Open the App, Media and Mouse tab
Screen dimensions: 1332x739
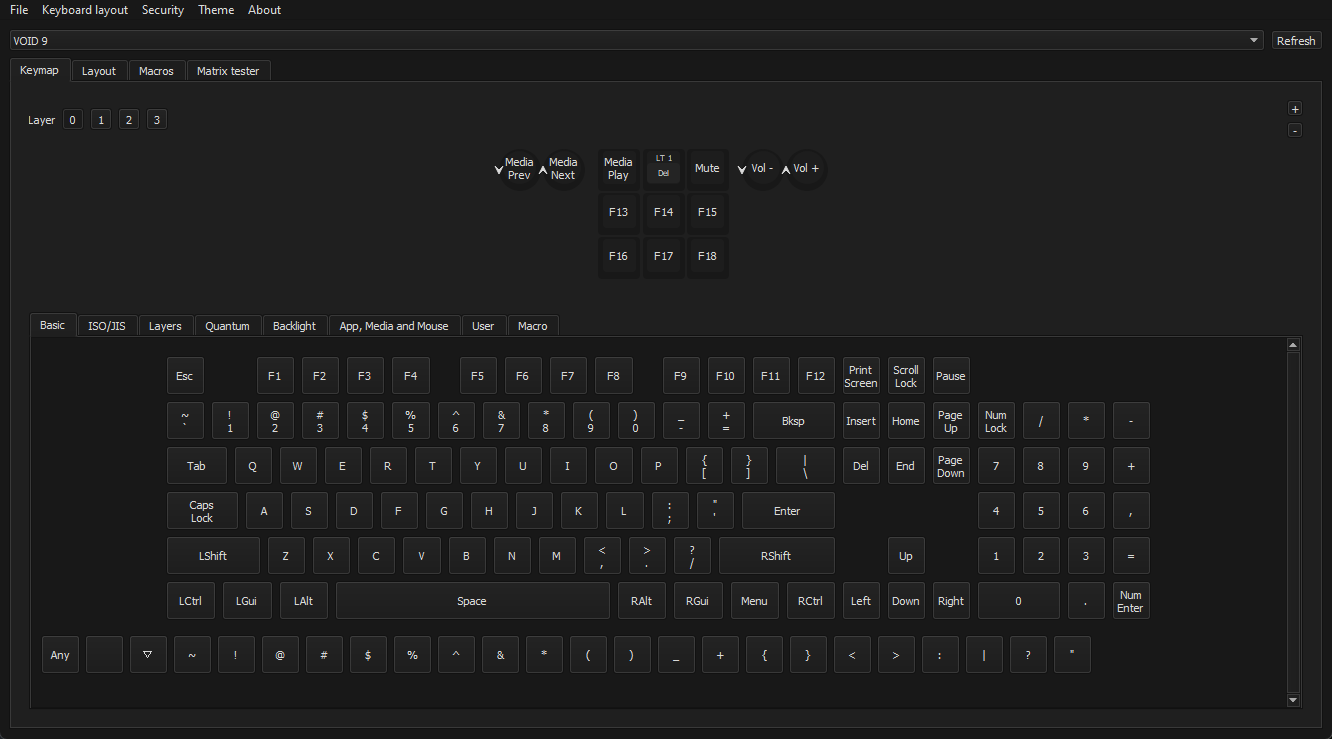(394, 326)
